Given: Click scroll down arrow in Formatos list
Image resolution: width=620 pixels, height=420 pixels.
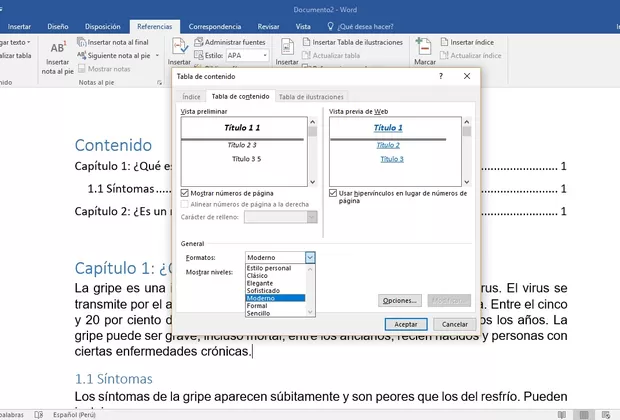Looking at the screenshot, I should click(x=310, y=312).
